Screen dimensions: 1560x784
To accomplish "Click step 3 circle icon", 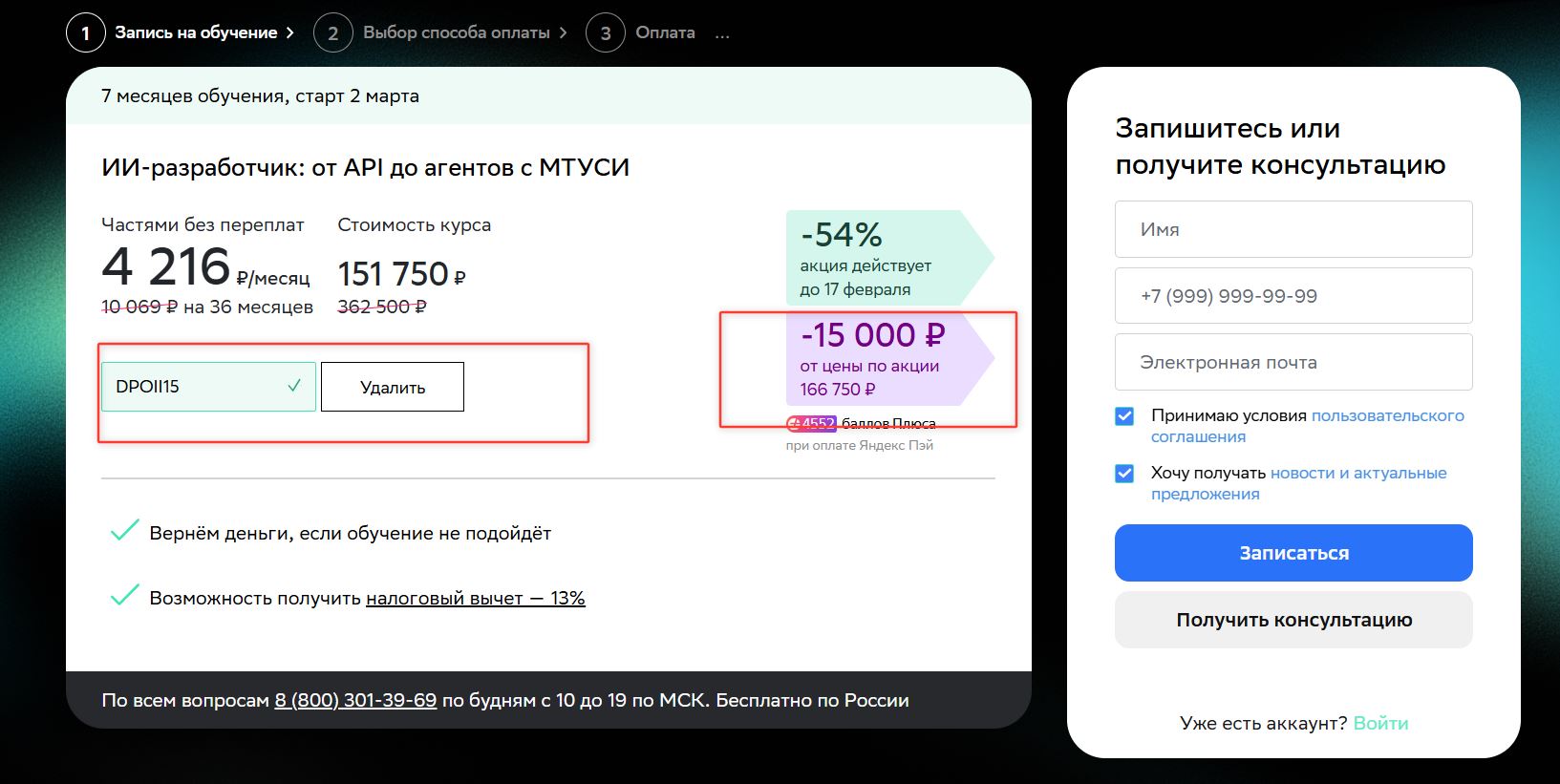I will pos(605,33).
